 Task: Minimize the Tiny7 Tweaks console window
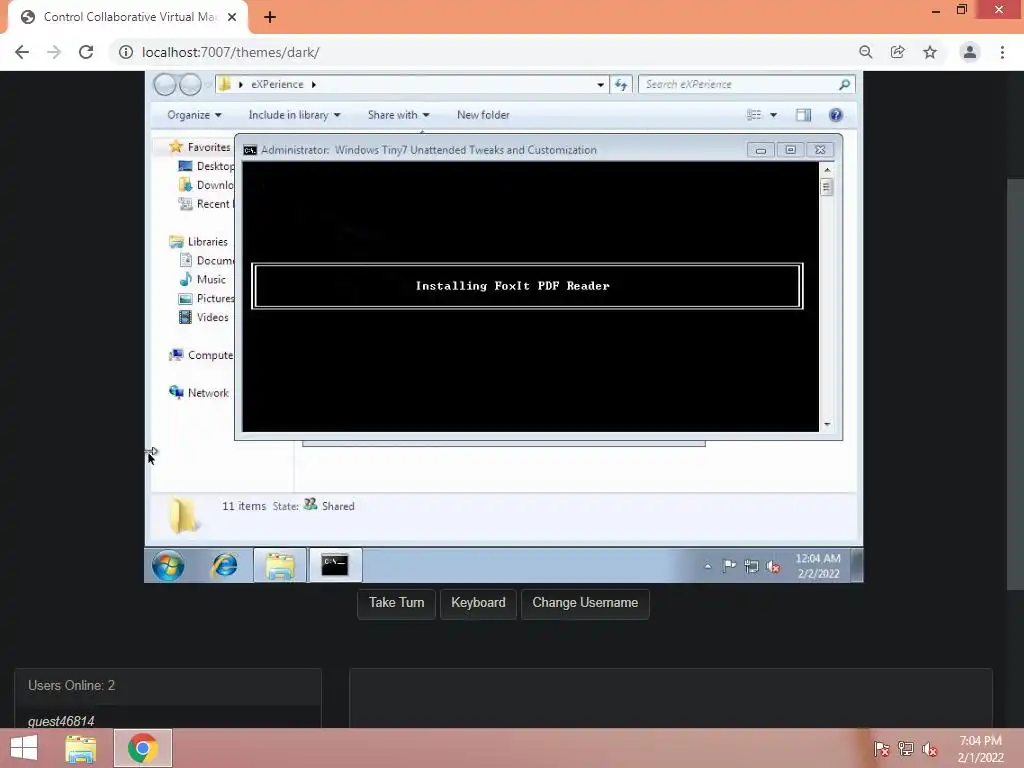(760, 150)
